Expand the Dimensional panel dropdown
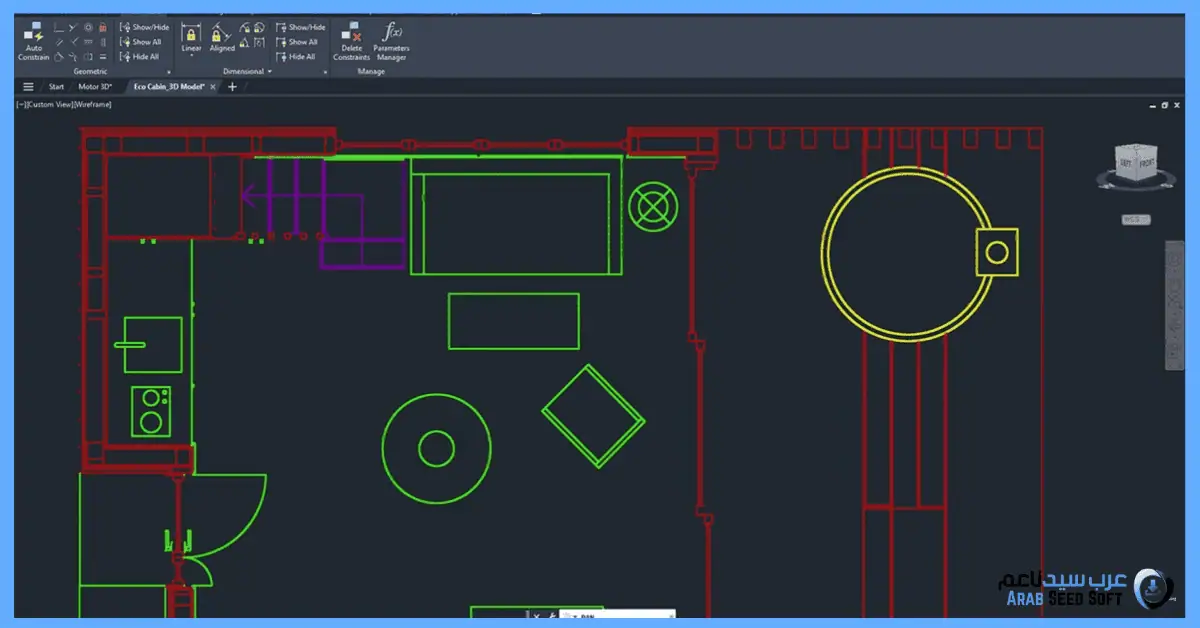The width and height of the screenshot is (1200, 628). click(x=270, y=72)
